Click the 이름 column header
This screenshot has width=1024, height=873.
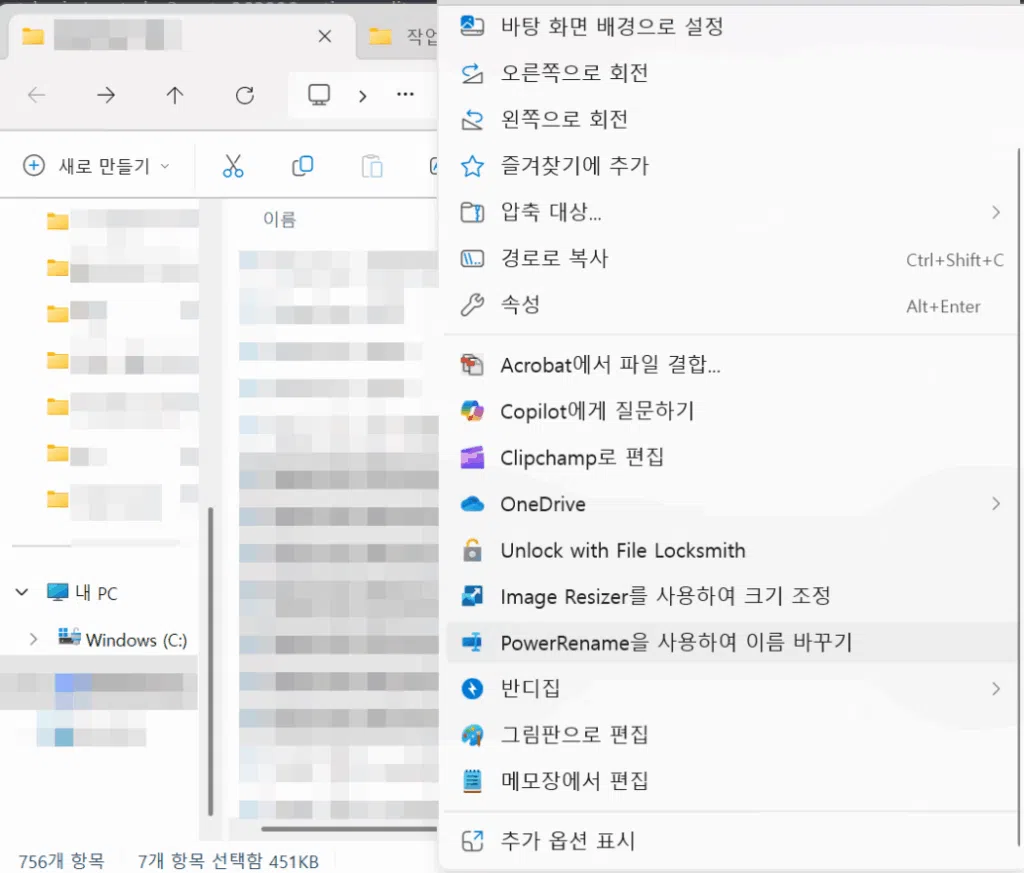coord(279,219)
